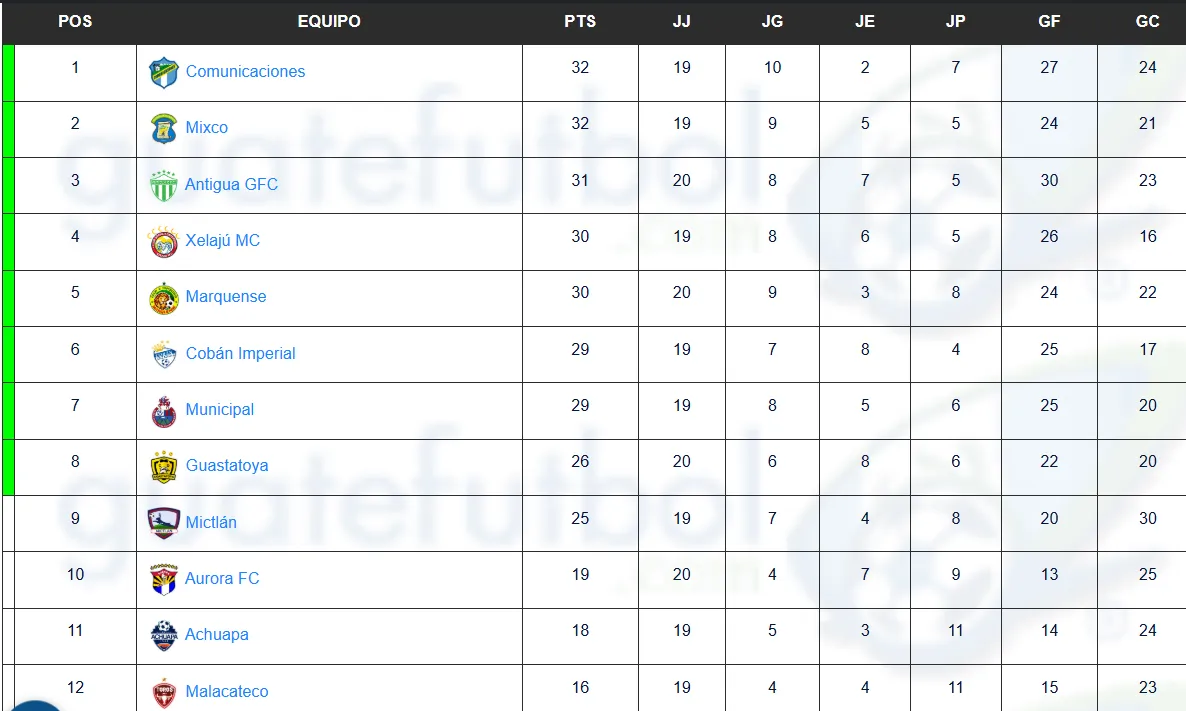Click the Marquense team crest icon

coord(163,297)
